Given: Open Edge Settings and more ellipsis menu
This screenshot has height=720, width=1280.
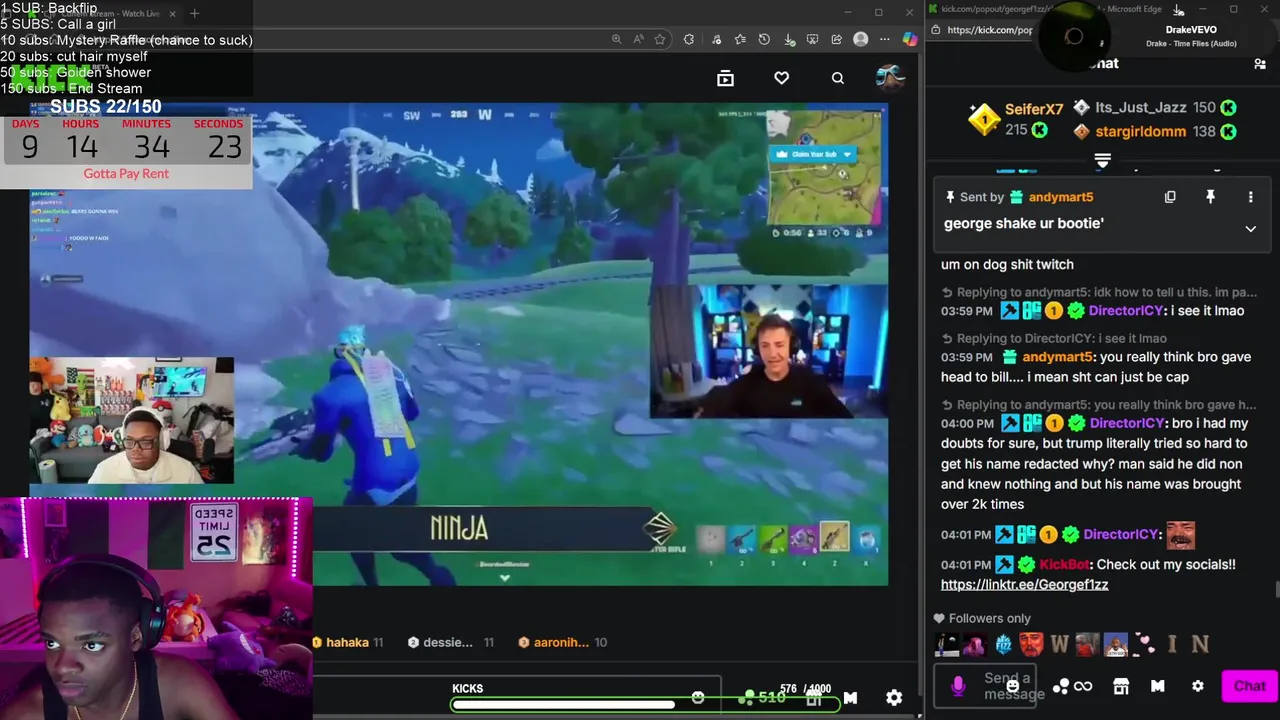Looking at the screenshot, I should coord(885,39).
